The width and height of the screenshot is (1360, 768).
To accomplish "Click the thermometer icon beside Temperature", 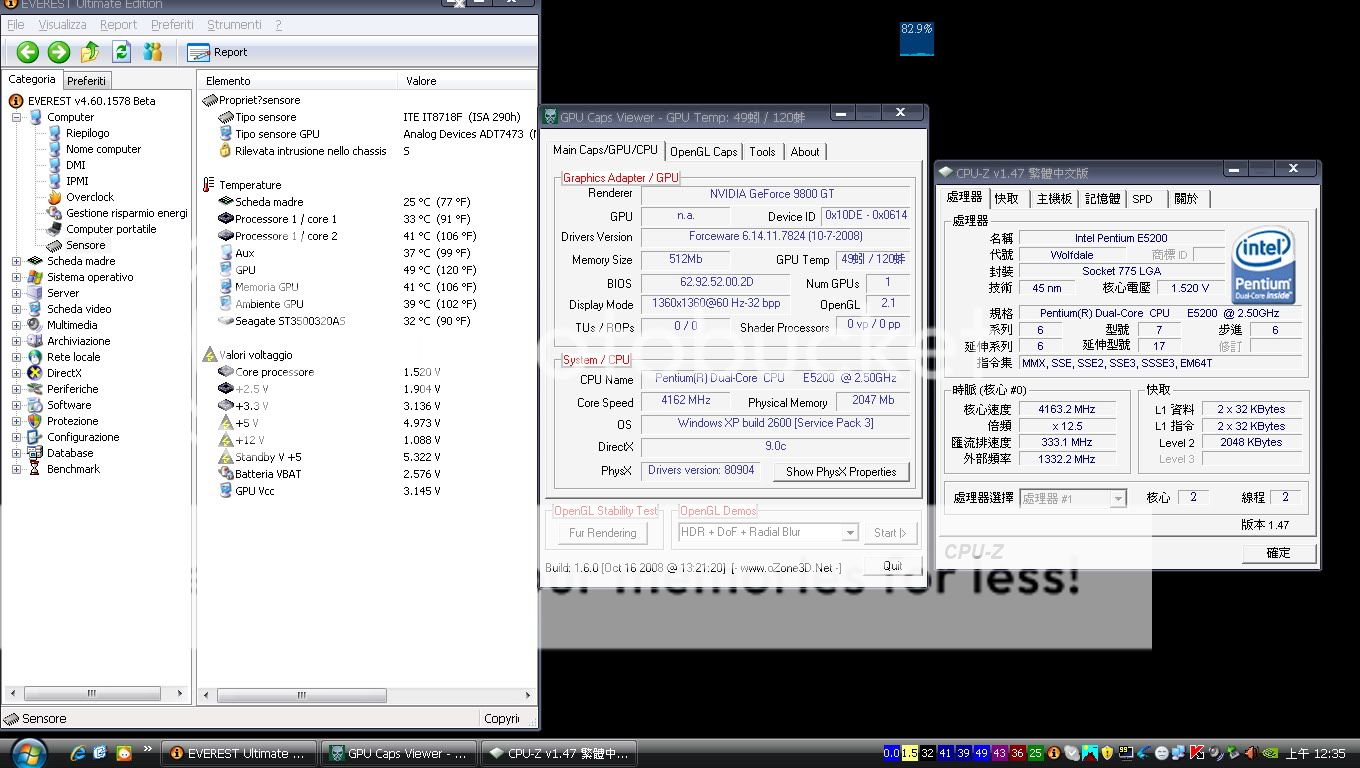I will point(209,185).
